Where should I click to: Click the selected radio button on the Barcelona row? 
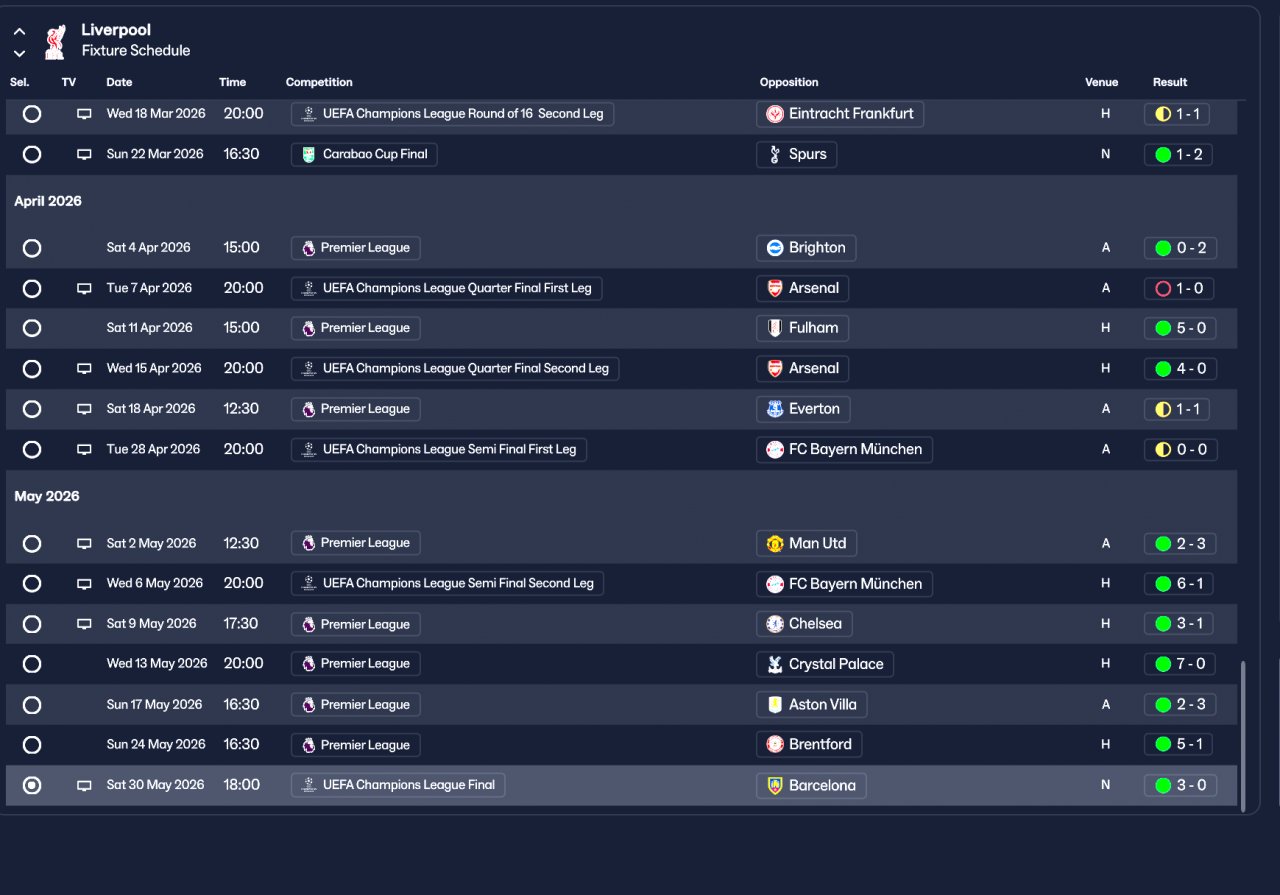click(32, 785)
